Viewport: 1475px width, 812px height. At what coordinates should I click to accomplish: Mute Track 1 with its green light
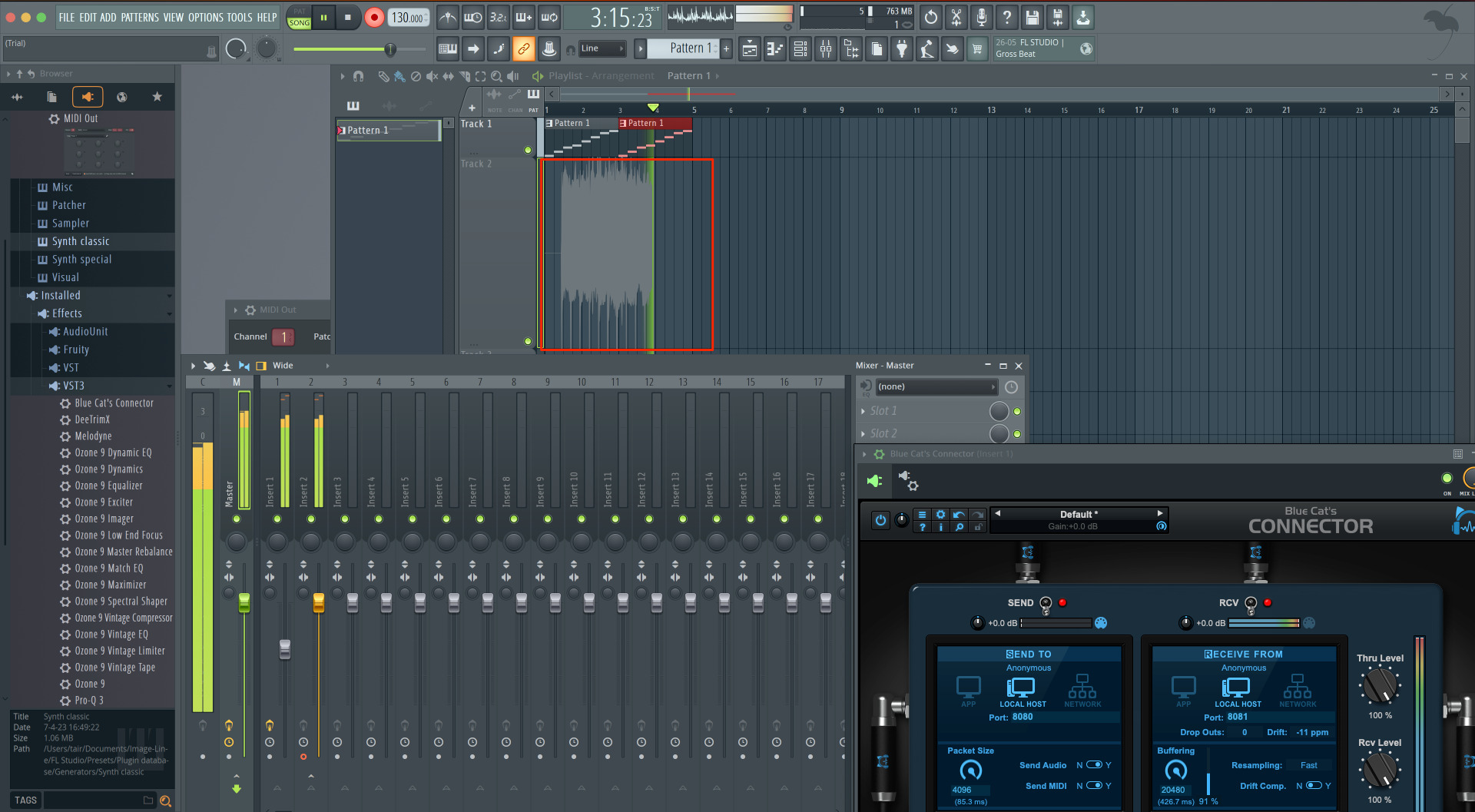pos(528,150)
